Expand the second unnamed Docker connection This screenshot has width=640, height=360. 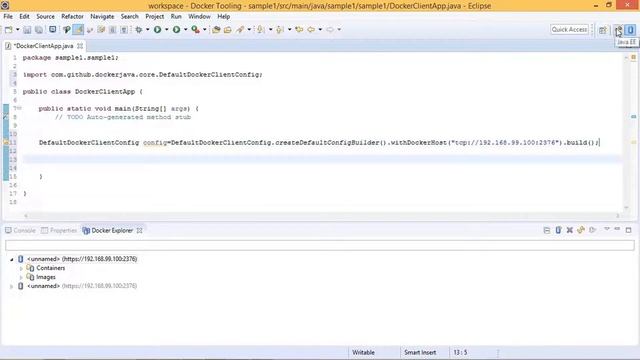[x=11, y=287]
